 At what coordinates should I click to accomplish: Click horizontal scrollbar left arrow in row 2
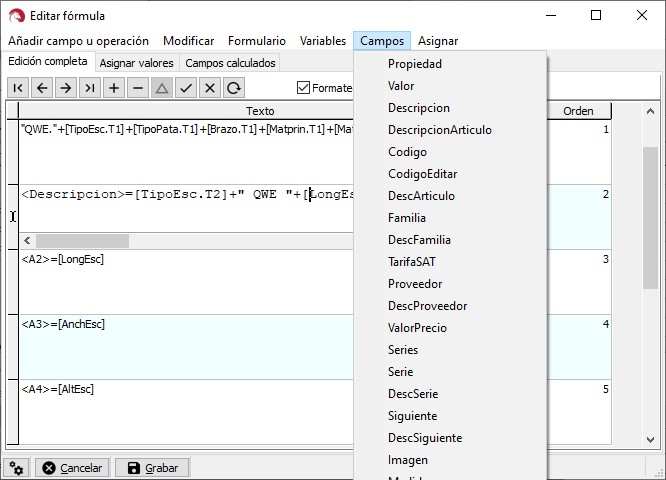tap(27, 241)
